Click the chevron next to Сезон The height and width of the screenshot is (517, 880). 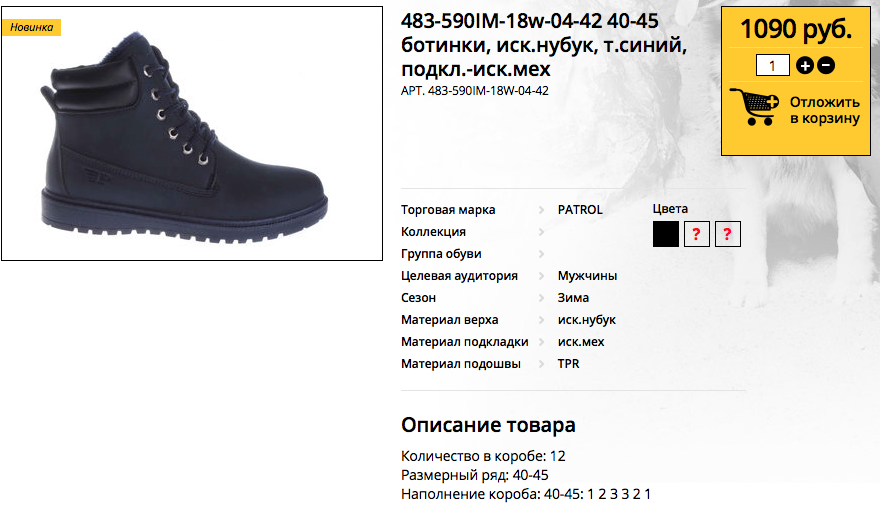click(542, 298)
